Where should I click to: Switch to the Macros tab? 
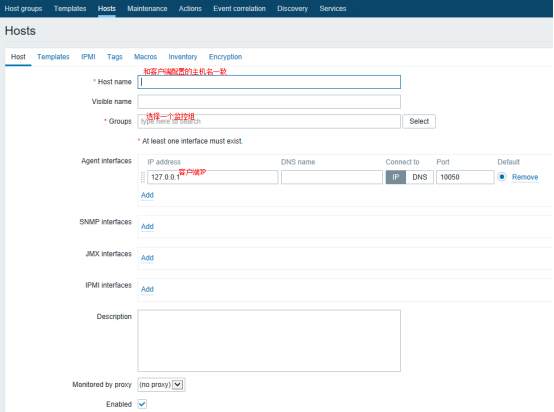coord(145,57)
